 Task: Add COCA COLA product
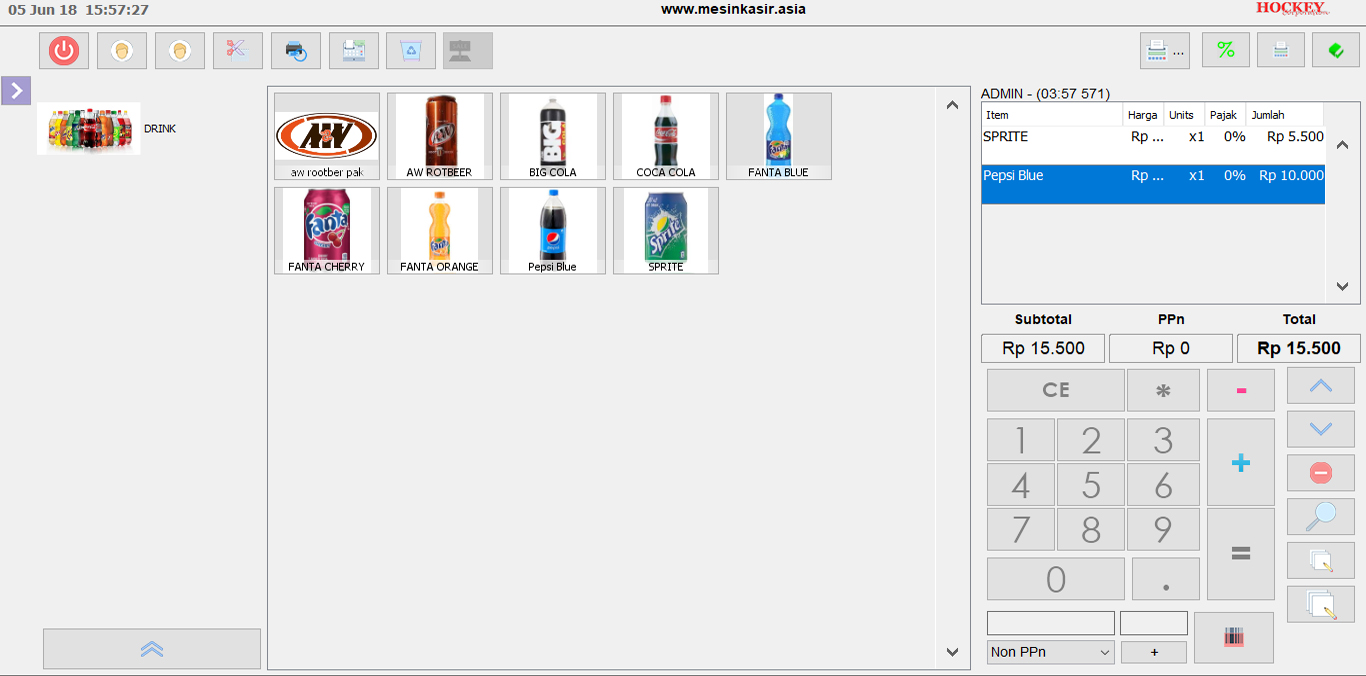(666, 136)
